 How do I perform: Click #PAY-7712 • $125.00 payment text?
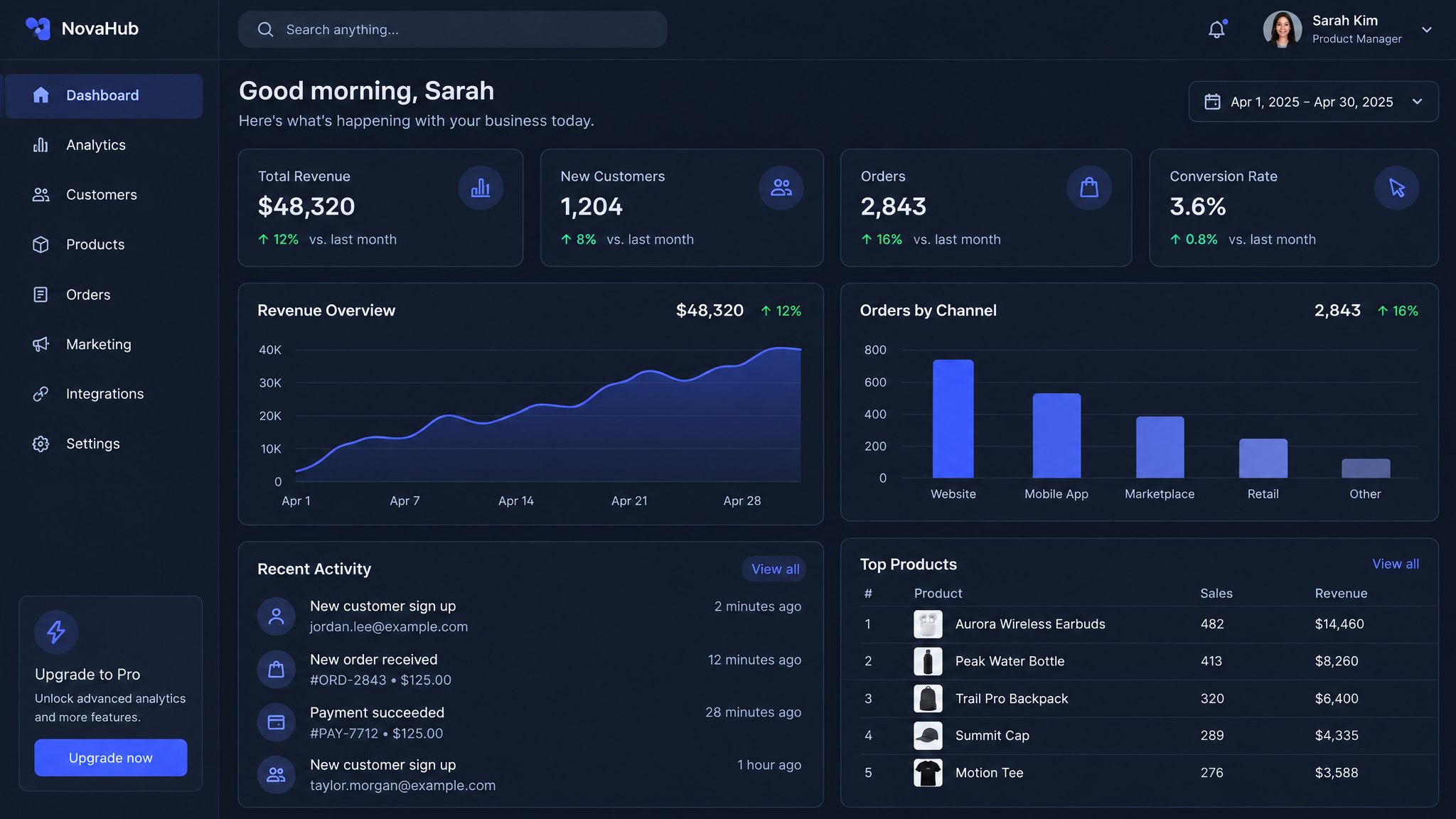pyautogui.click(x=376, y=734)
